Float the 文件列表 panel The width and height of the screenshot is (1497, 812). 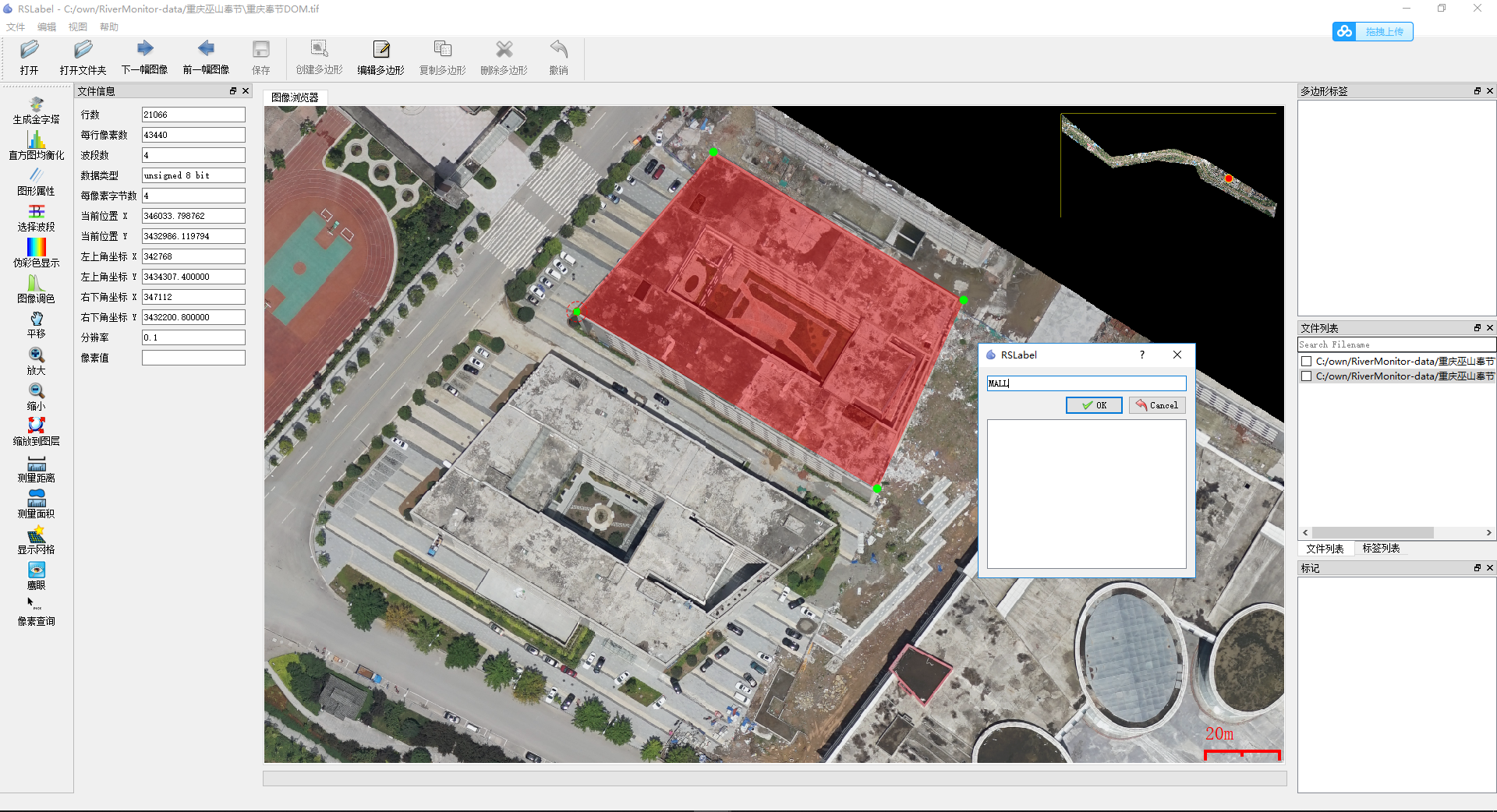pos(1478,328)
